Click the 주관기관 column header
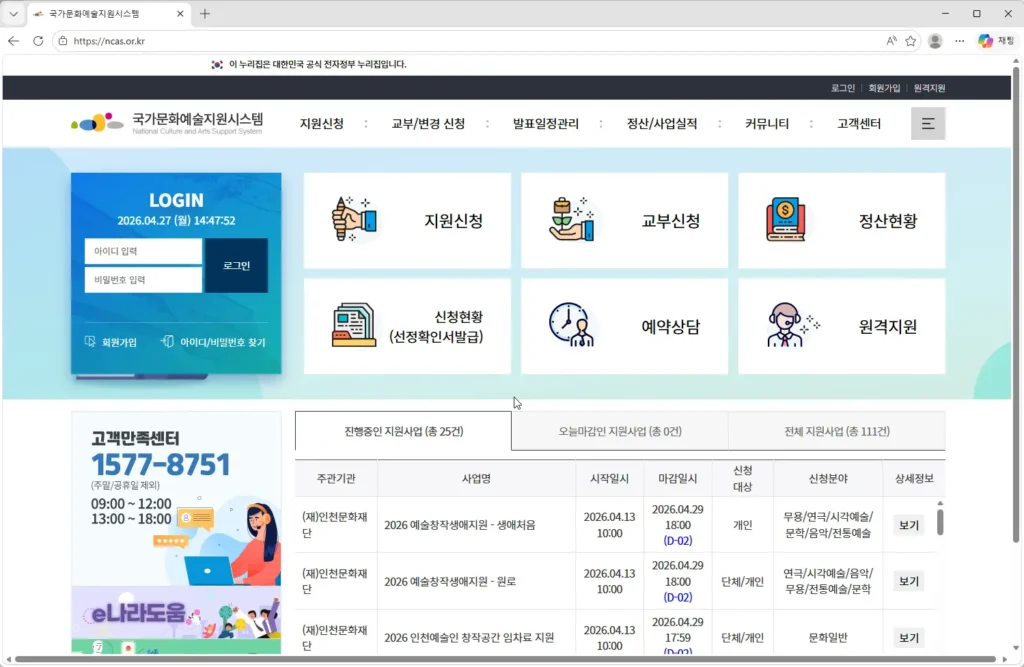This screenshot has width=1024, height=667. click(x=336, y=479)
